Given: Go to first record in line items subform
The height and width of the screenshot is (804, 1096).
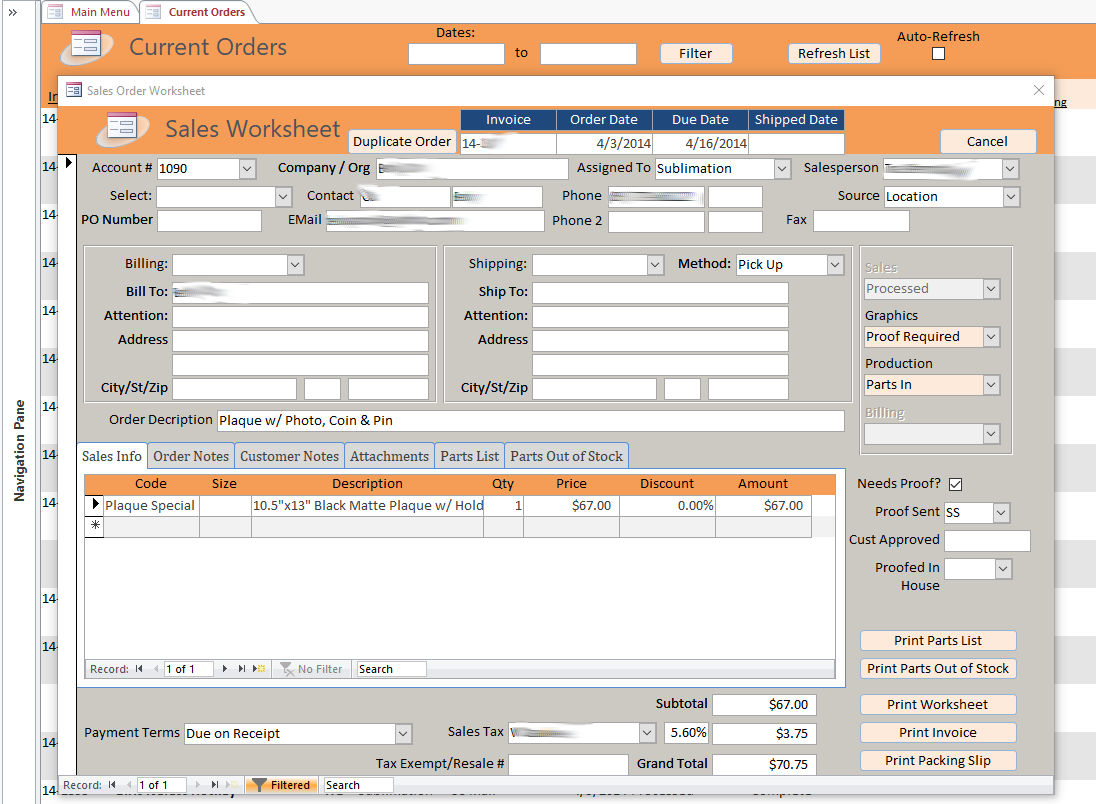Looking at the screenshot, I should click(139, 669).
